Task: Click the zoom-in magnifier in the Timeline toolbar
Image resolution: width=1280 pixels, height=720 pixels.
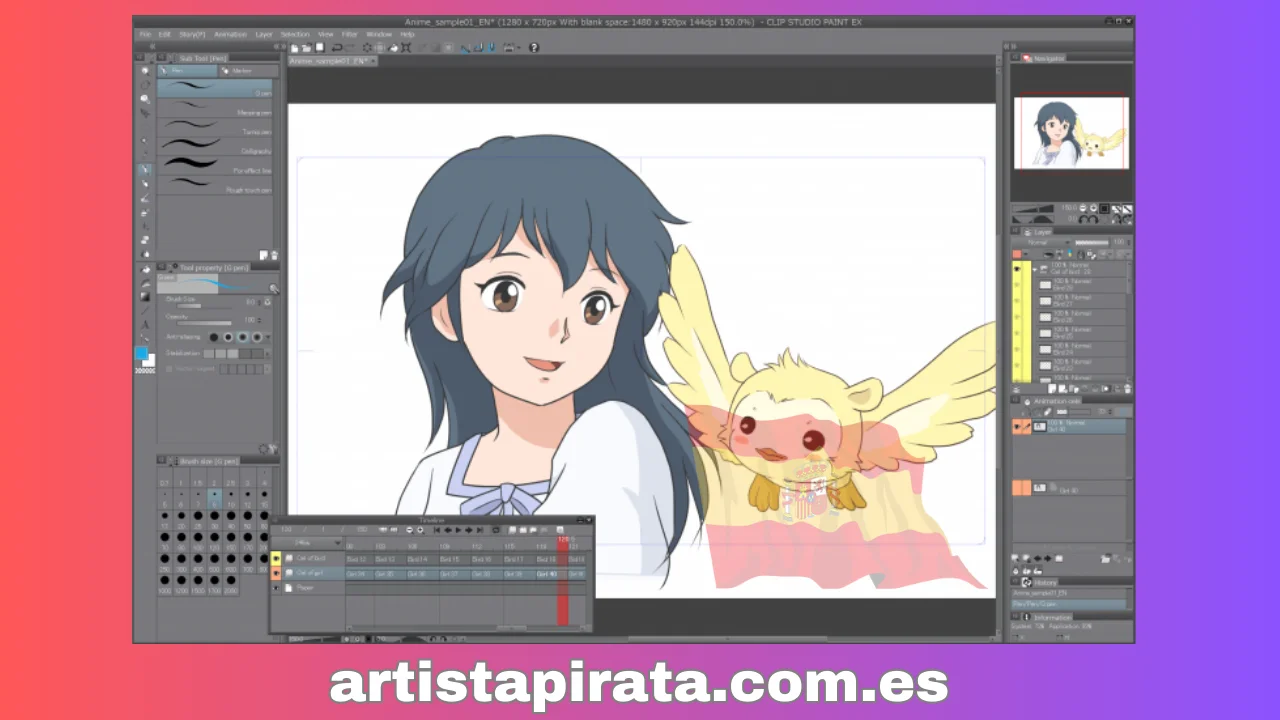Action: click(421, 530)
